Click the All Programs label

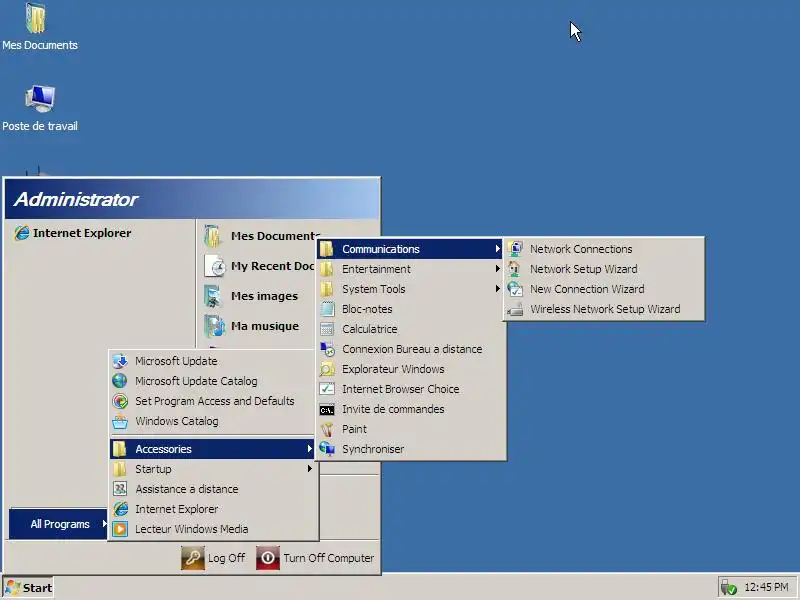pyautogui.click(x=60, y=524)
